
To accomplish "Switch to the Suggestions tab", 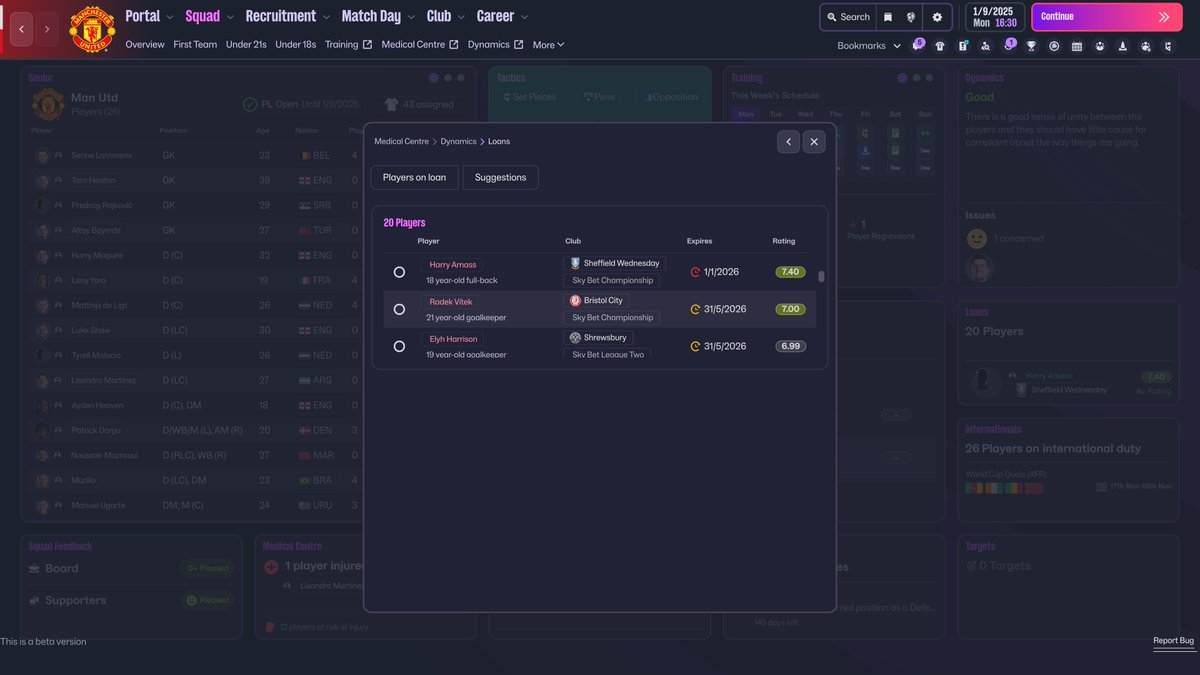I will click(500, 177).
